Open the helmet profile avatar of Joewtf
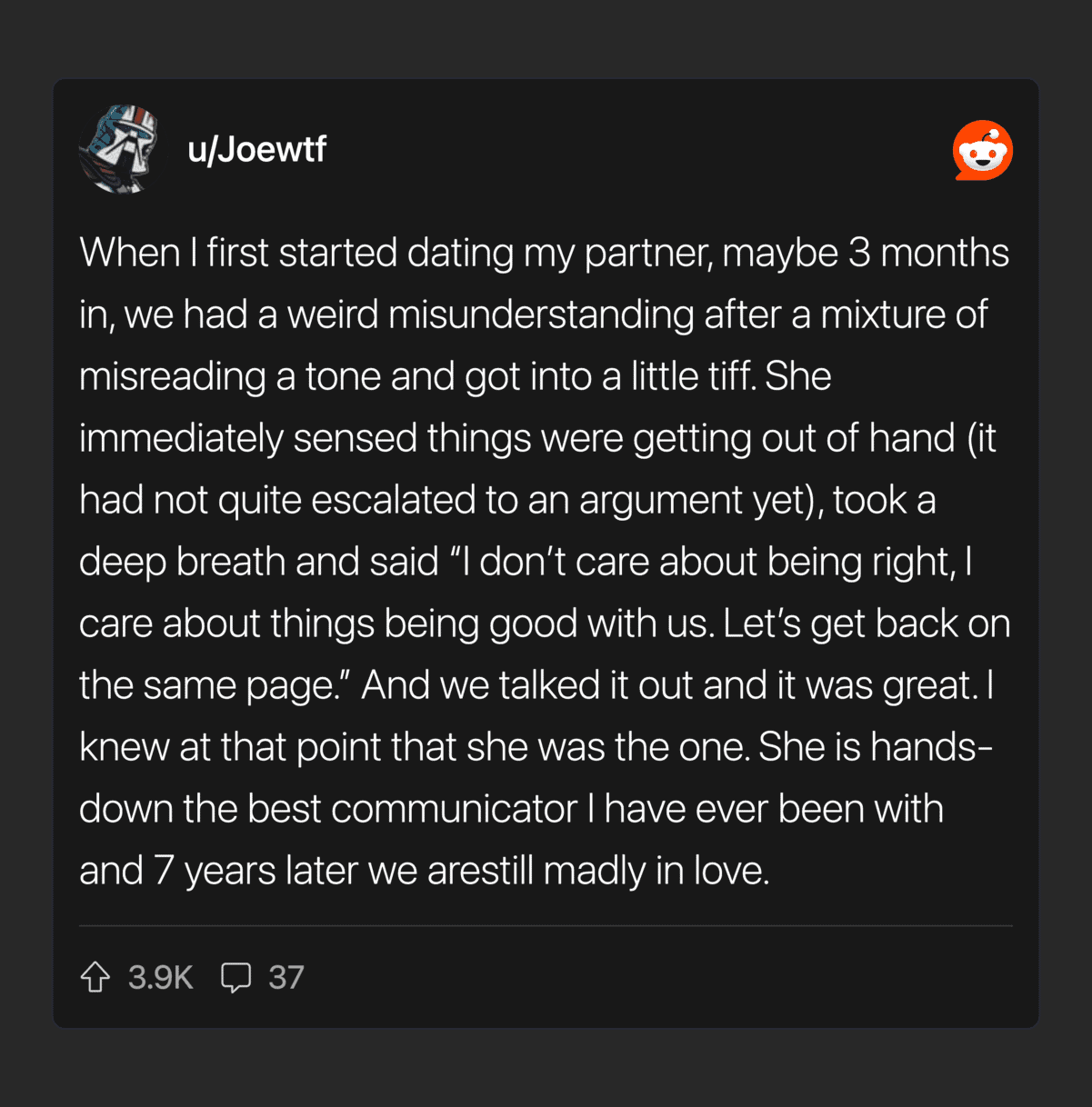 coord(119,149)
